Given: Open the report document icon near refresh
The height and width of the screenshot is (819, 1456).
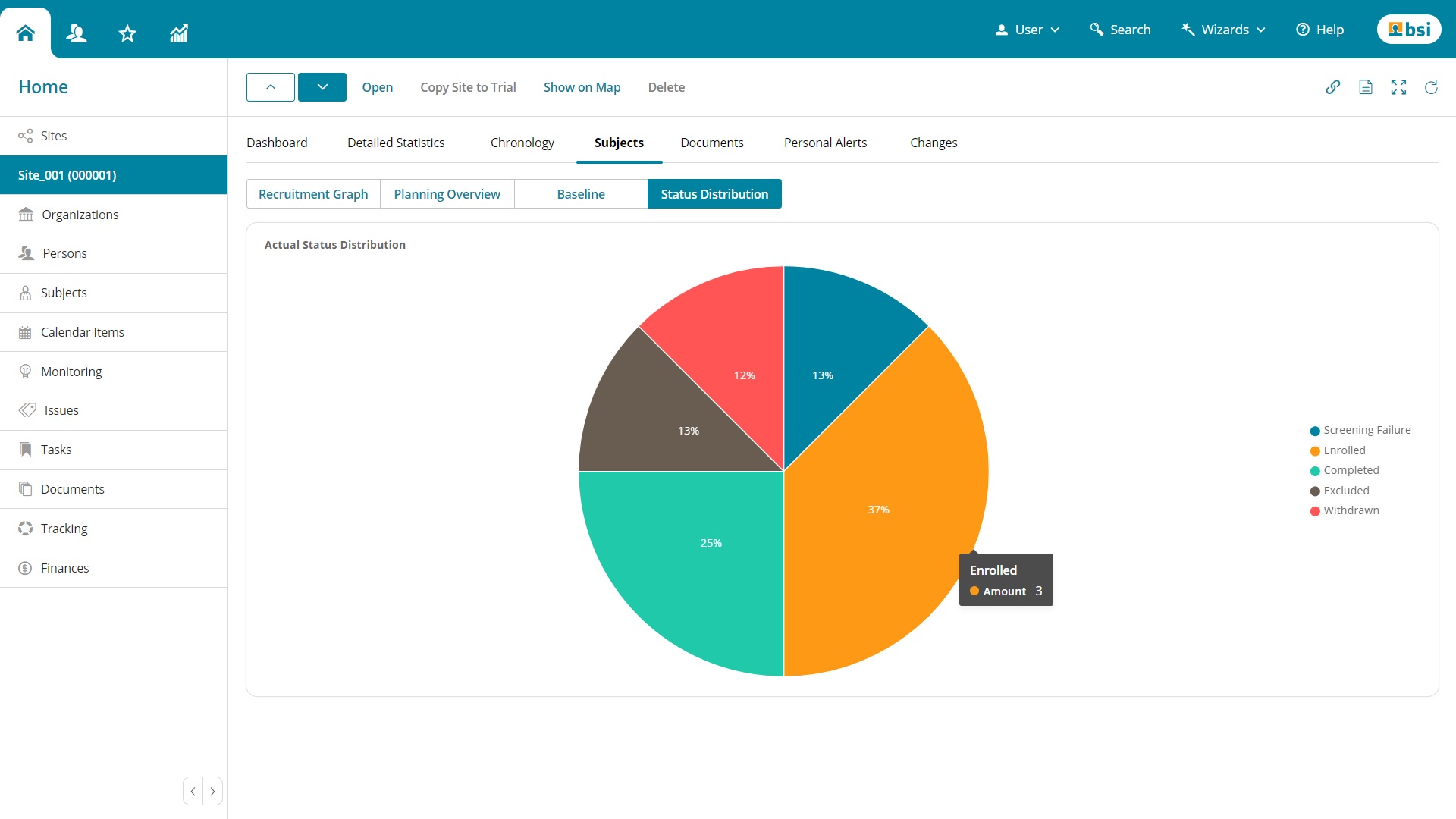Looking at the screenshot, I should [x=1366, y=87].
